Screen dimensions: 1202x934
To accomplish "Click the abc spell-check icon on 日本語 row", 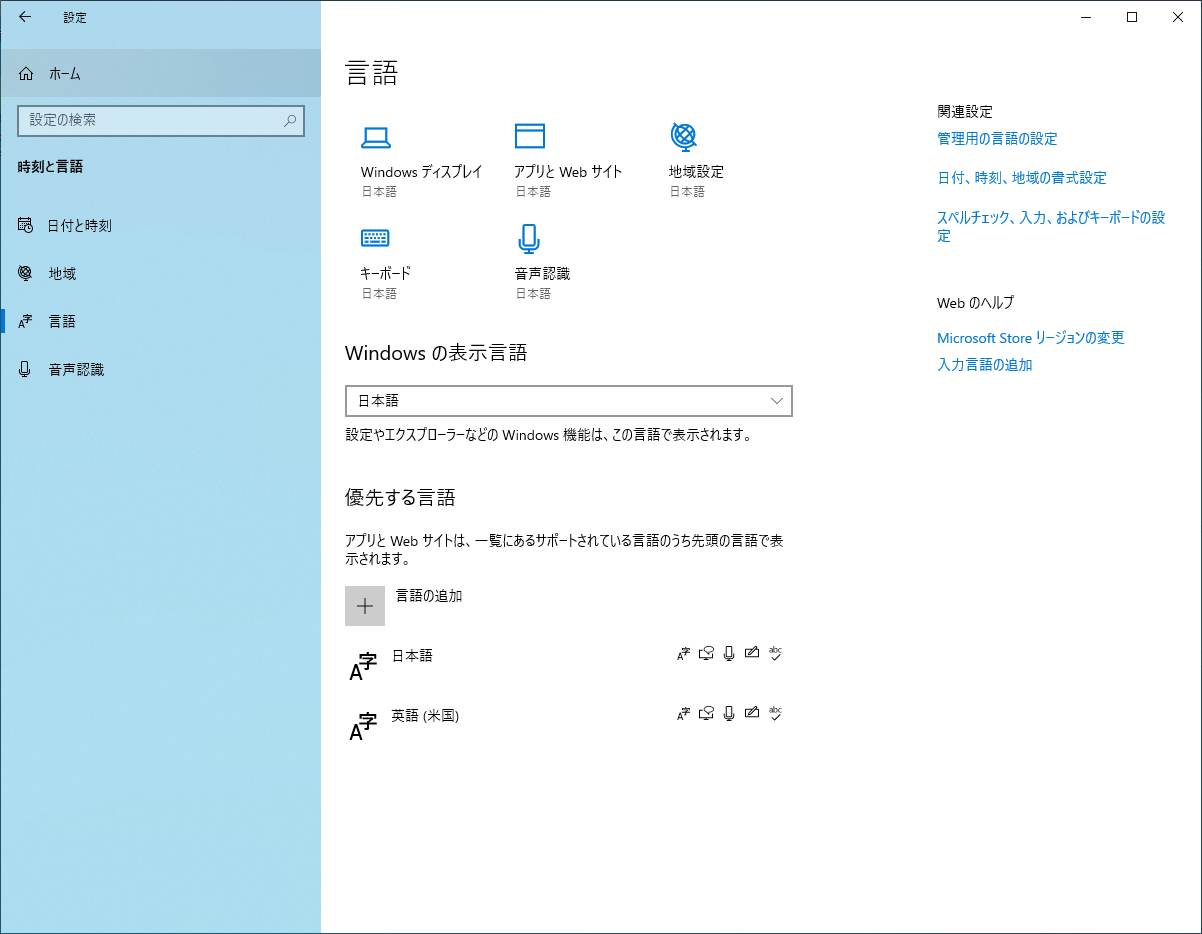I will 775,654.
